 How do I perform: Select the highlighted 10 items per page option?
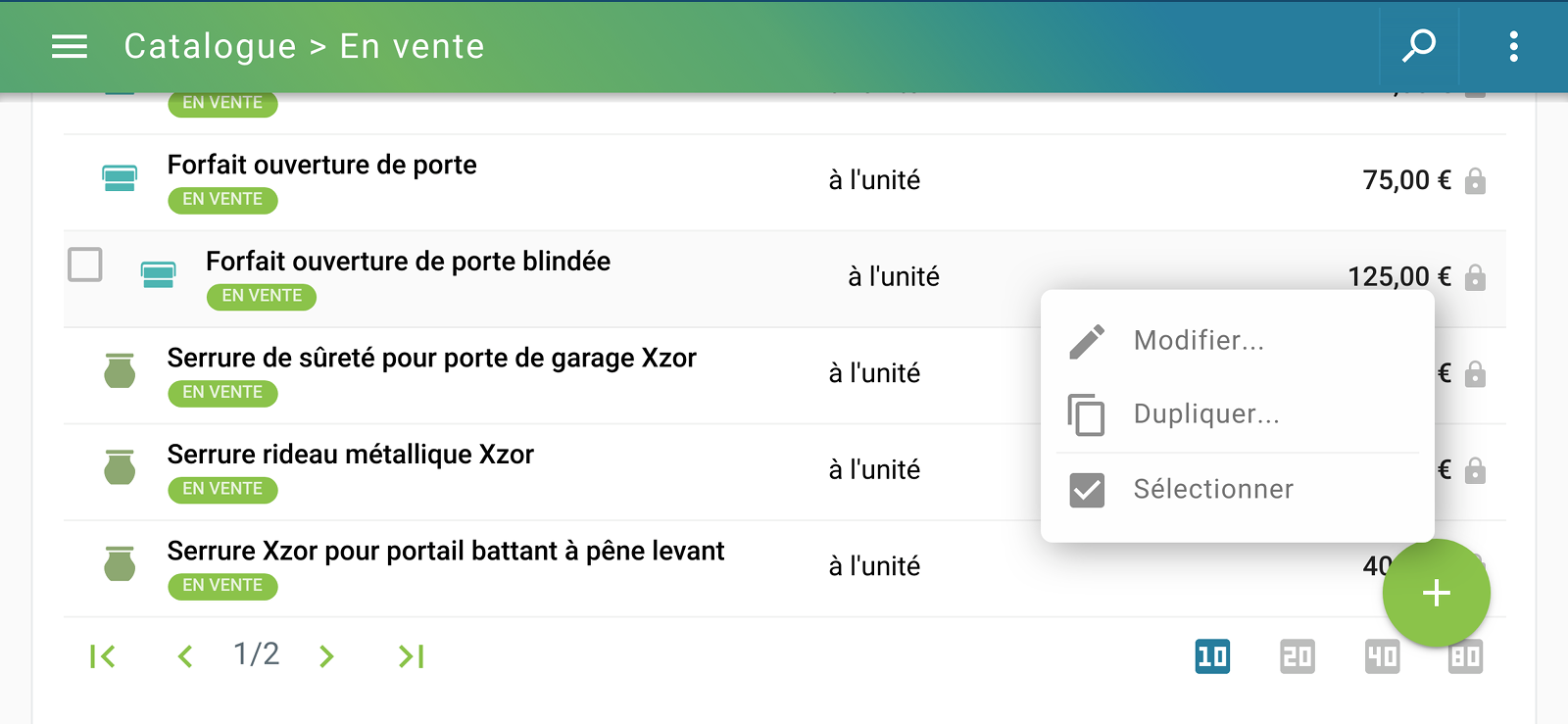(1211, 656)
